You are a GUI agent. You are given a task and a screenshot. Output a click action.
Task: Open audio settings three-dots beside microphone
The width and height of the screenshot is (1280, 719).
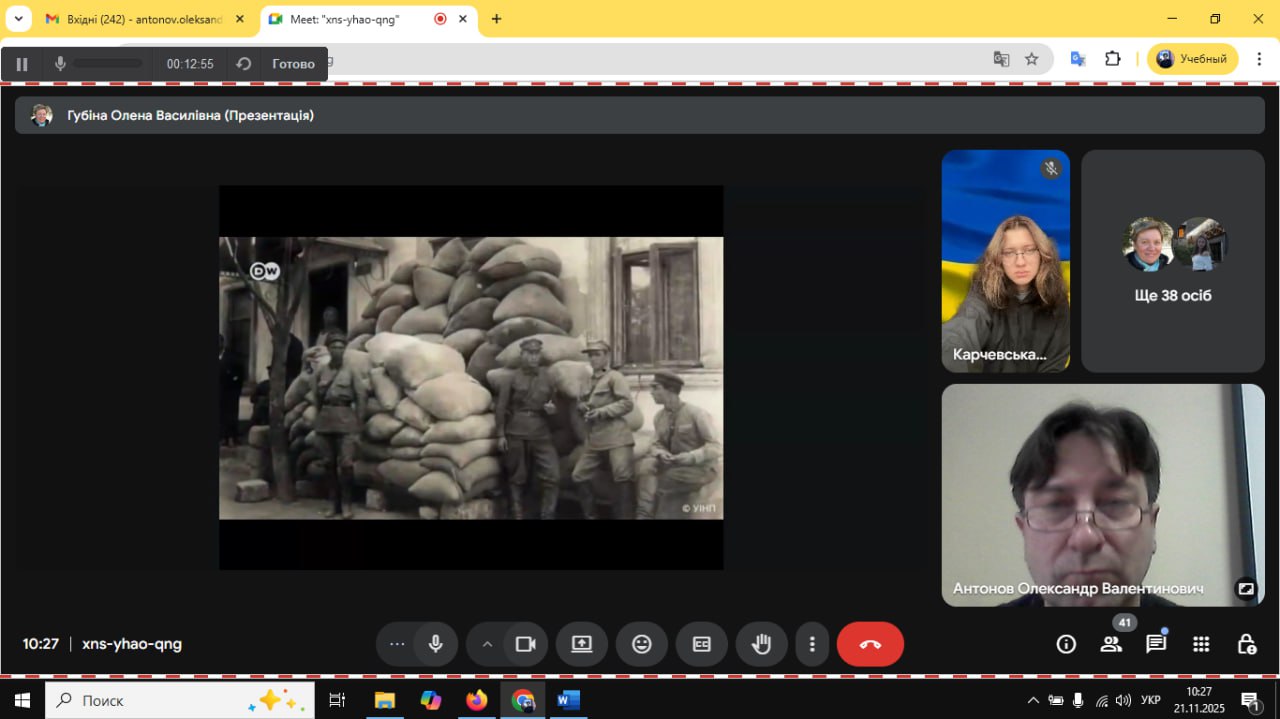[397, 644]
